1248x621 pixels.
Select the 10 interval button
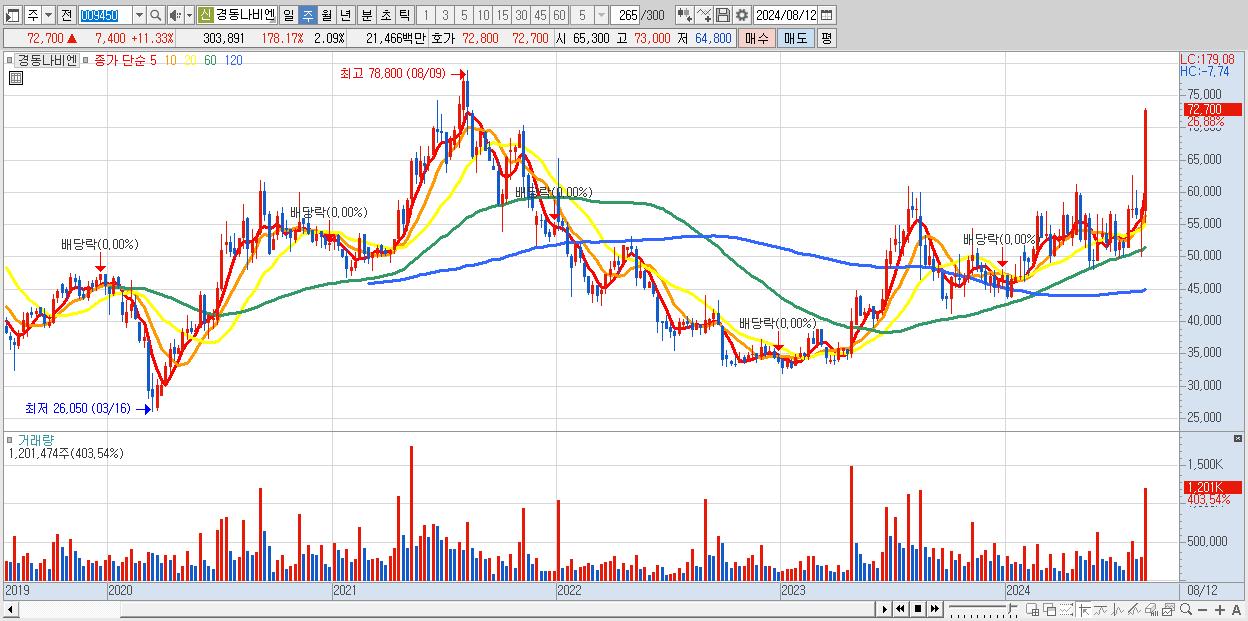pyautogui.click(x=483, y=15)
